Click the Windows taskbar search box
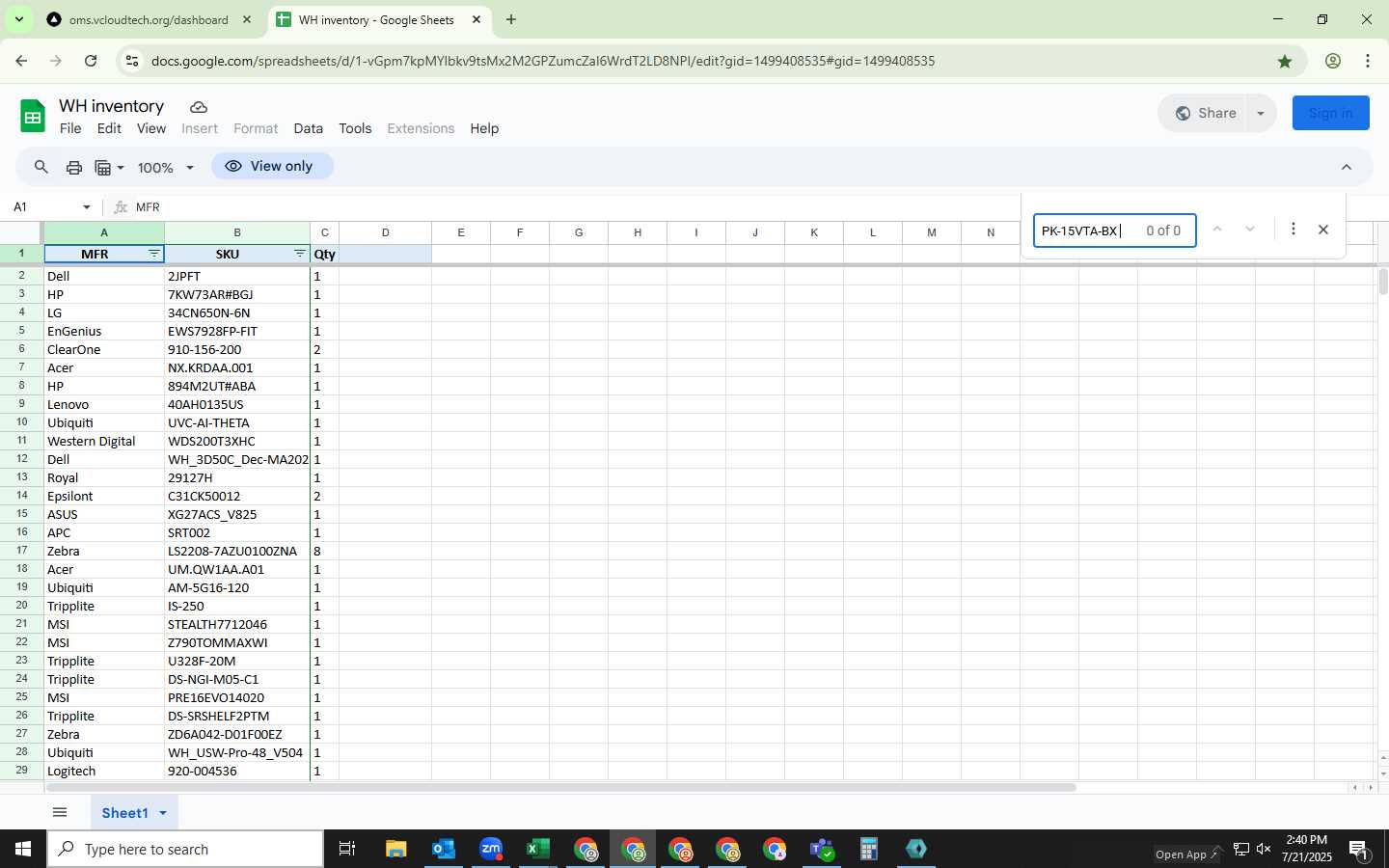Image resolution: width=1389 pixels, height=868 pixels. [185, 849]
